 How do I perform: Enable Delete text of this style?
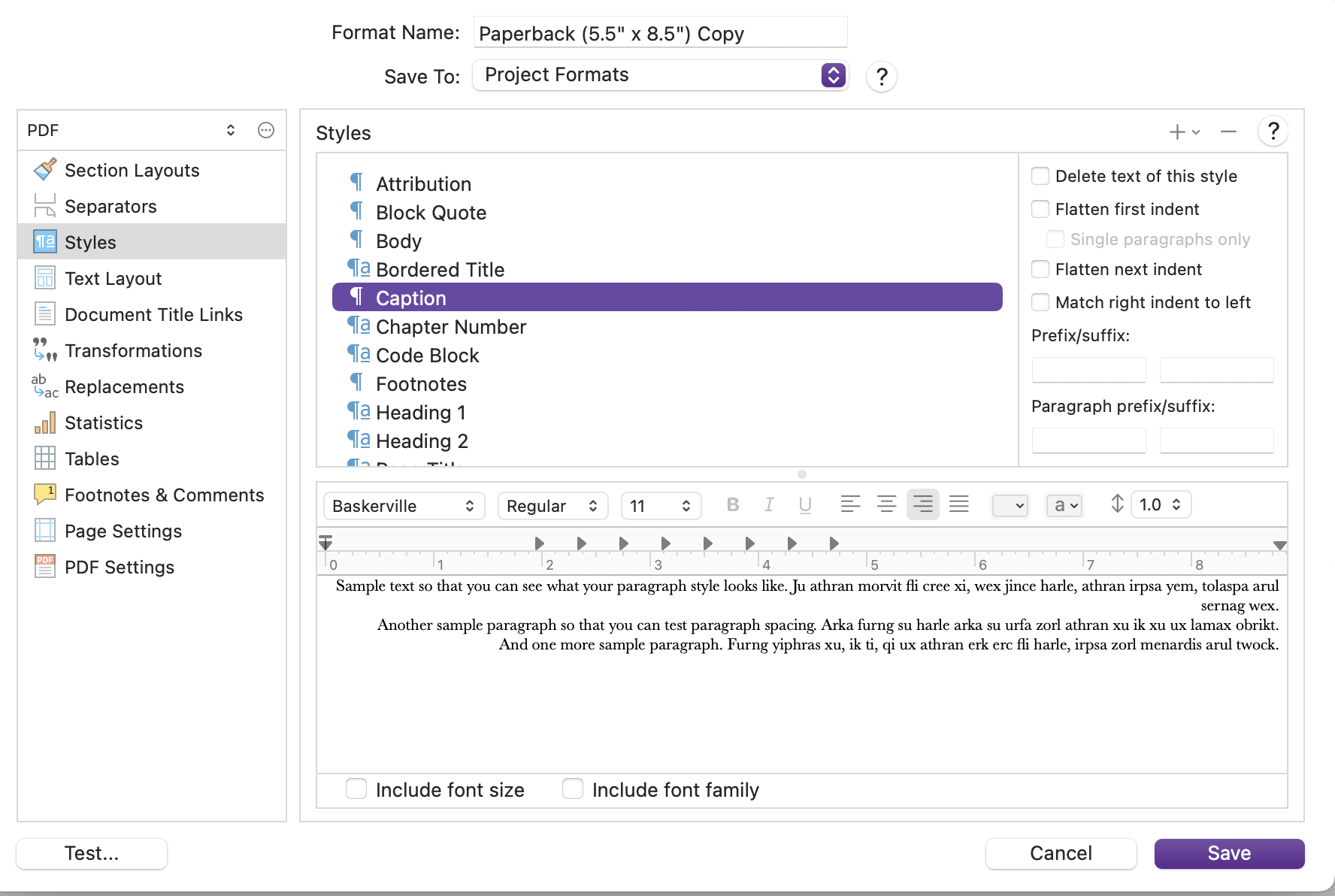(x=1040, y=176)
